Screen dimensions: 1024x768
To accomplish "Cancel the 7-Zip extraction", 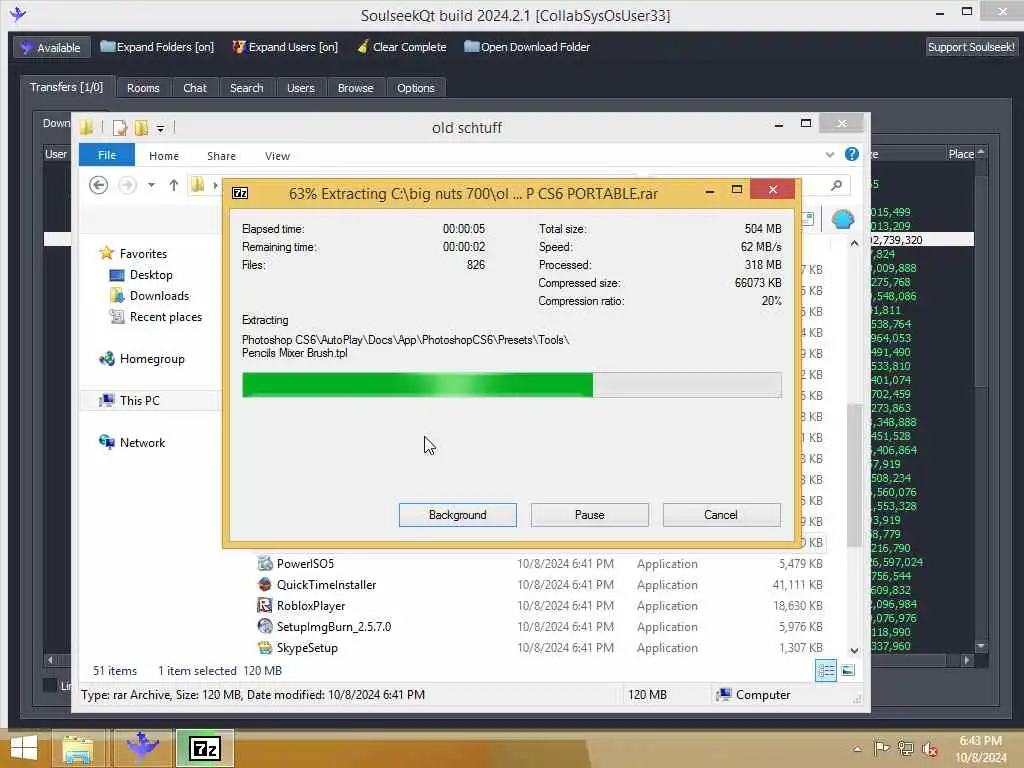I will tap(721, 515).
